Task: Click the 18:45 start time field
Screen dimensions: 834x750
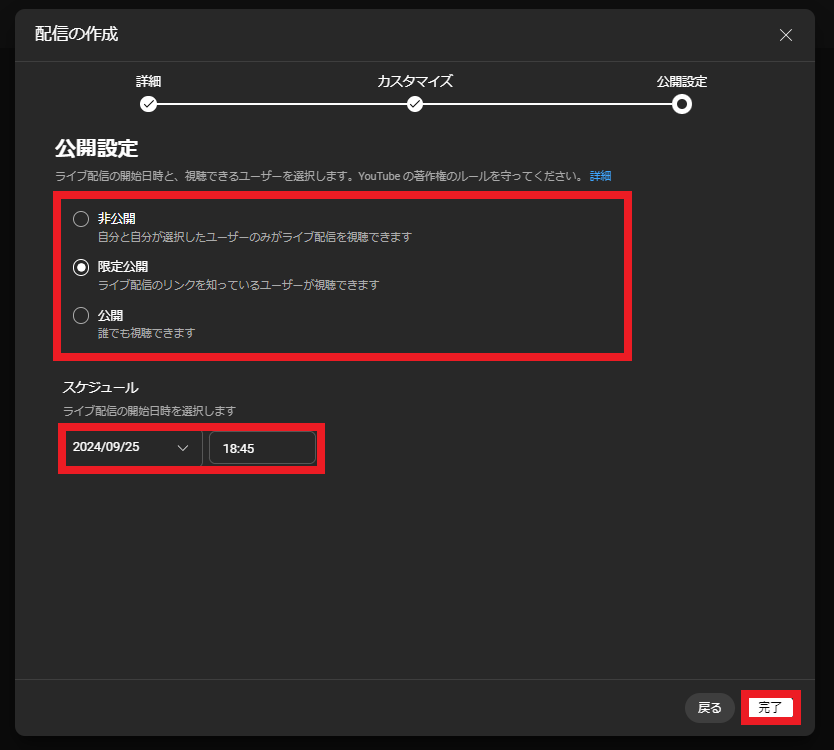Action: click(262, 449)
